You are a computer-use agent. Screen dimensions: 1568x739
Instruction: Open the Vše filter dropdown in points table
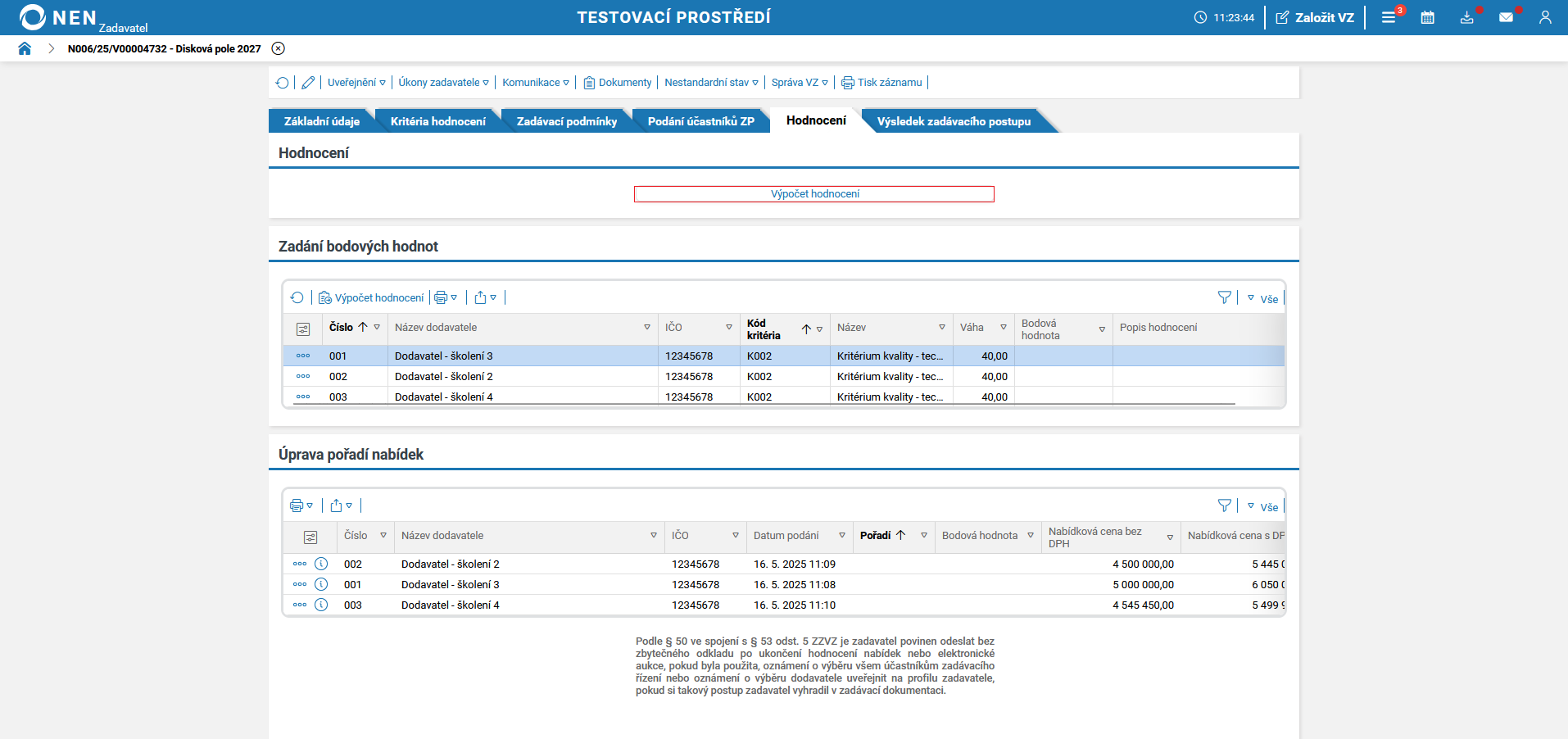pos(1262,298)
